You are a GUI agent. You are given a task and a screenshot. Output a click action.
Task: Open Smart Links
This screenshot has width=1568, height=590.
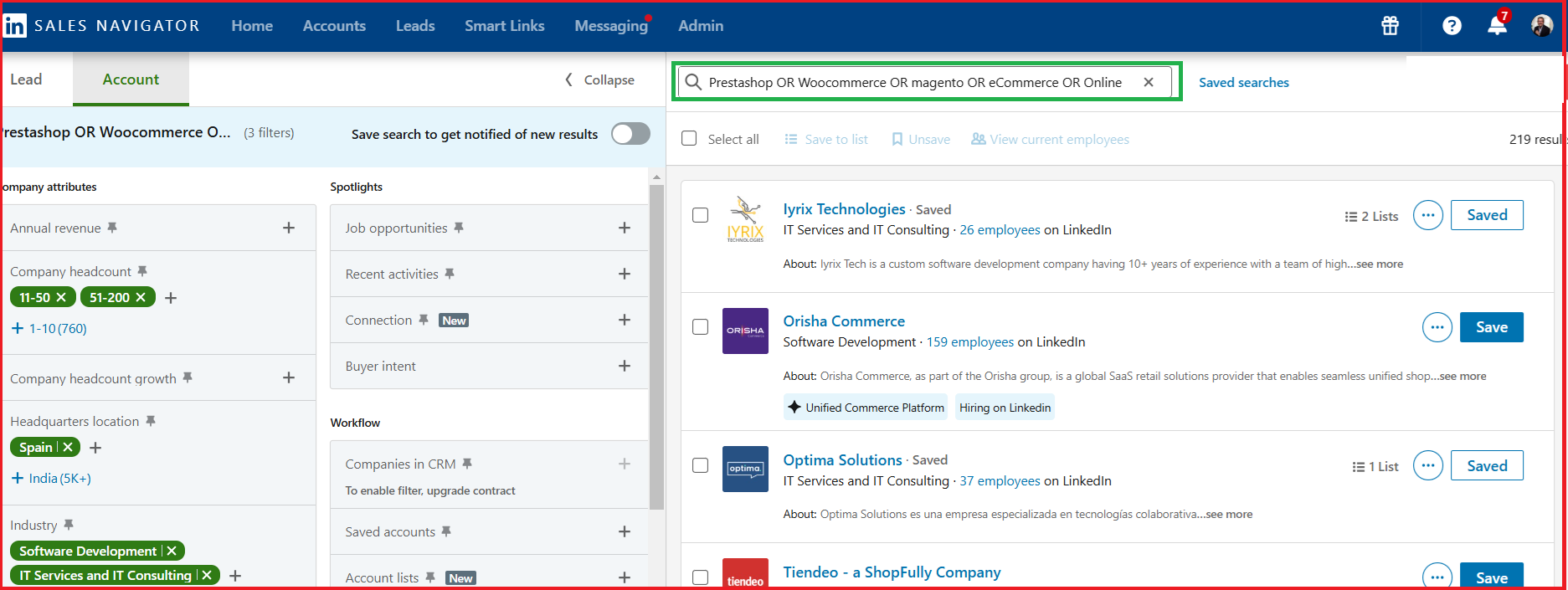[505, 26]
